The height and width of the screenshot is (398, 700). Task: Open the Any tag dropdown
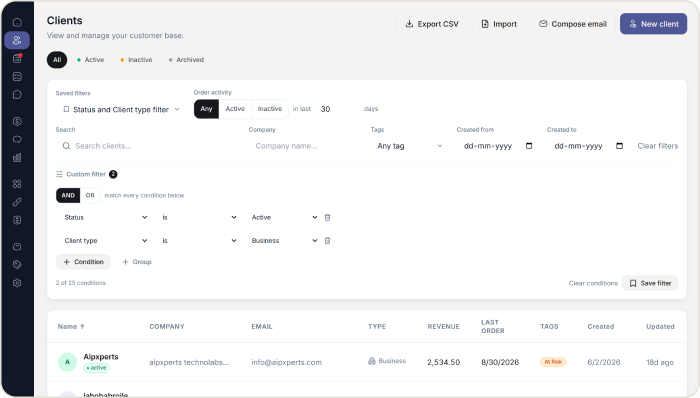click(x=410, y=146)
